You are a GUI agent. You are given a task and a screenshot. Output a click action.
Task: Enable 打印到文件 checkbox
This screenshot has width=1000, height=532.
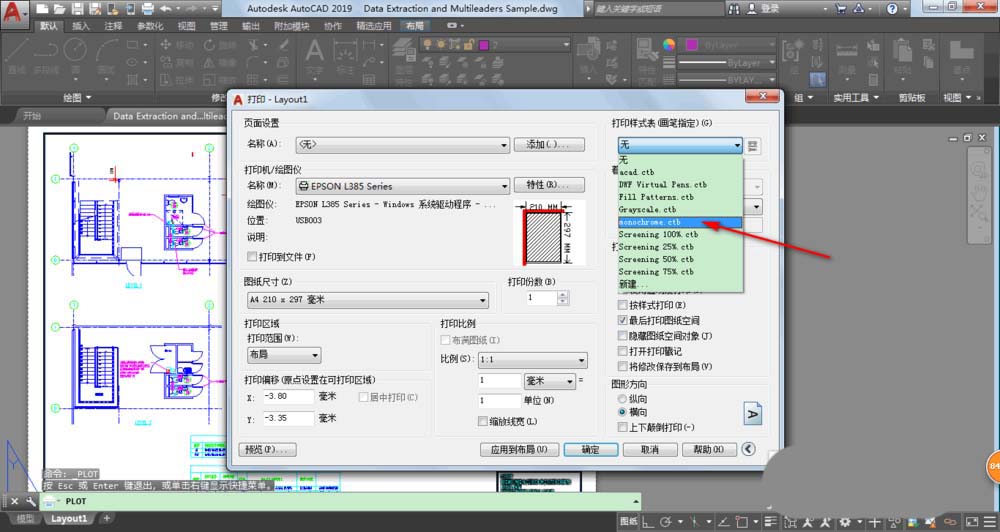251,257
